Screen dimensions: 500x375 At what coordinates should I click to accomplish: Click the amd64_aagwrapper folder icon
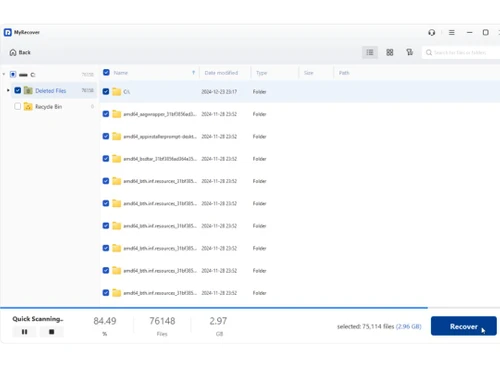point(117,114)
